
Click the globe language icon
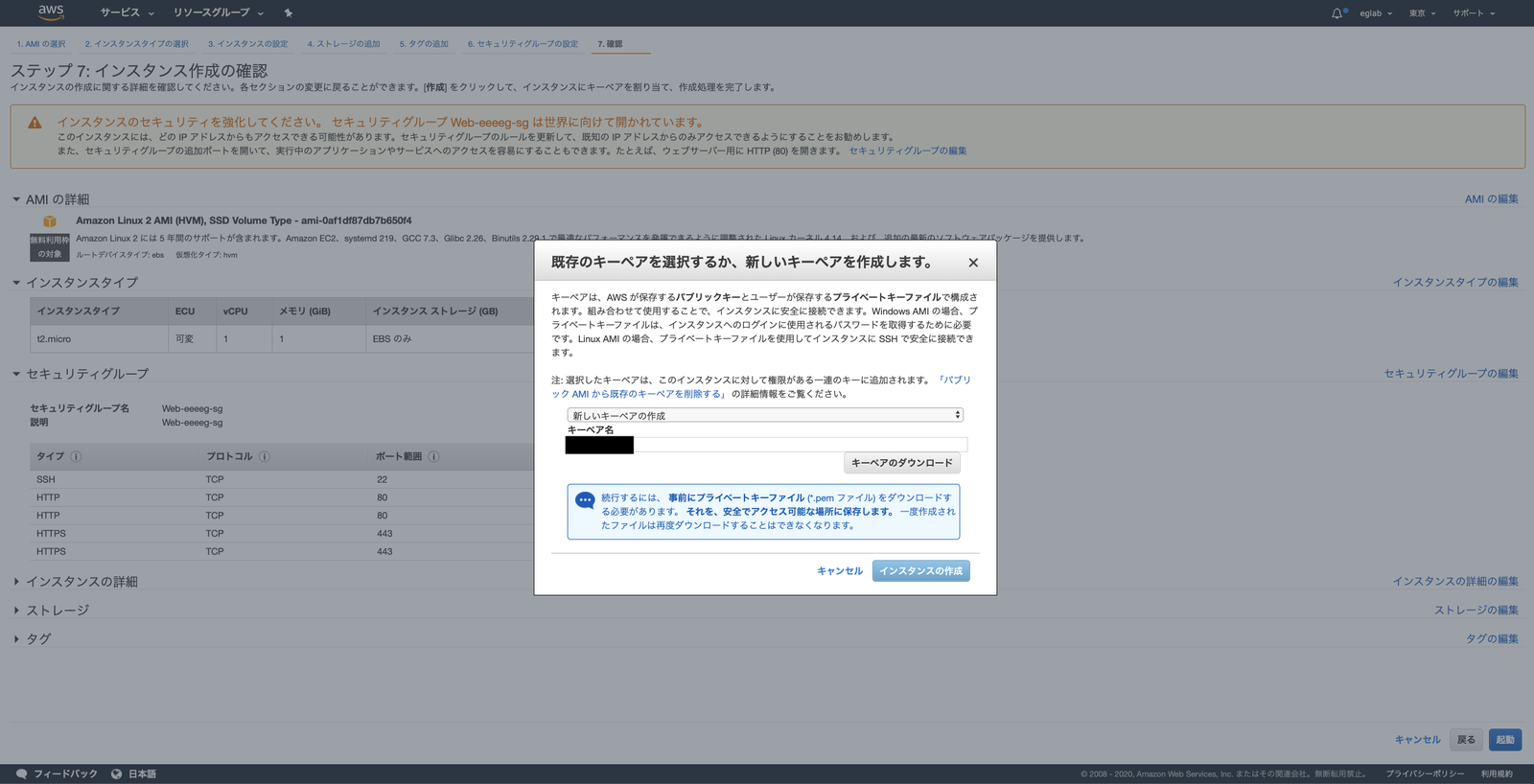[116, 773]
